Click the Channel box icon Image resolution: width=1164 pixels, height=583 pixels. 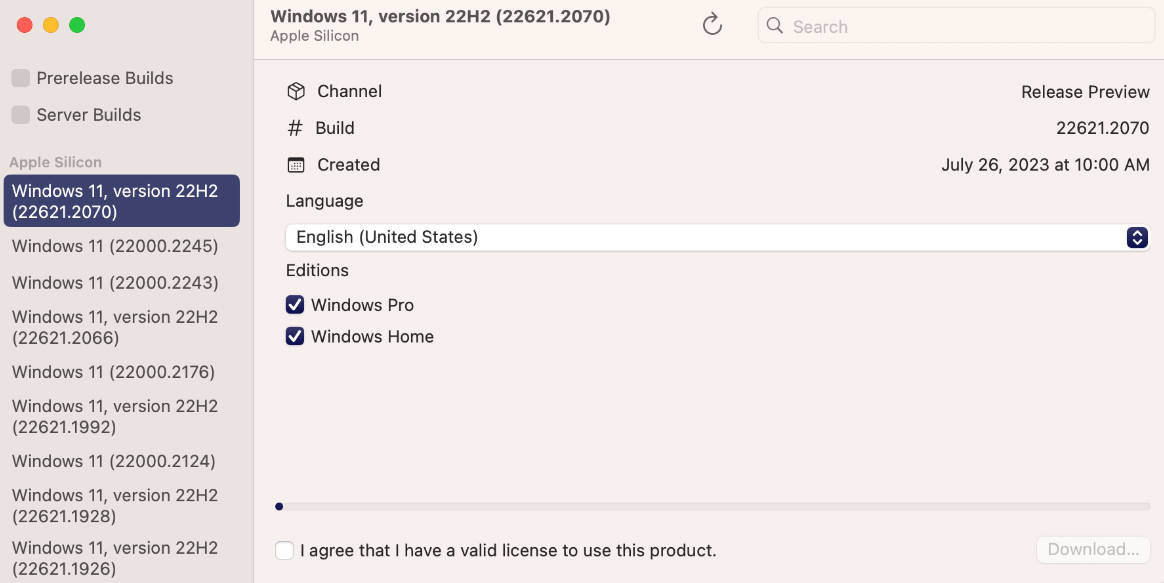[296, 91]
